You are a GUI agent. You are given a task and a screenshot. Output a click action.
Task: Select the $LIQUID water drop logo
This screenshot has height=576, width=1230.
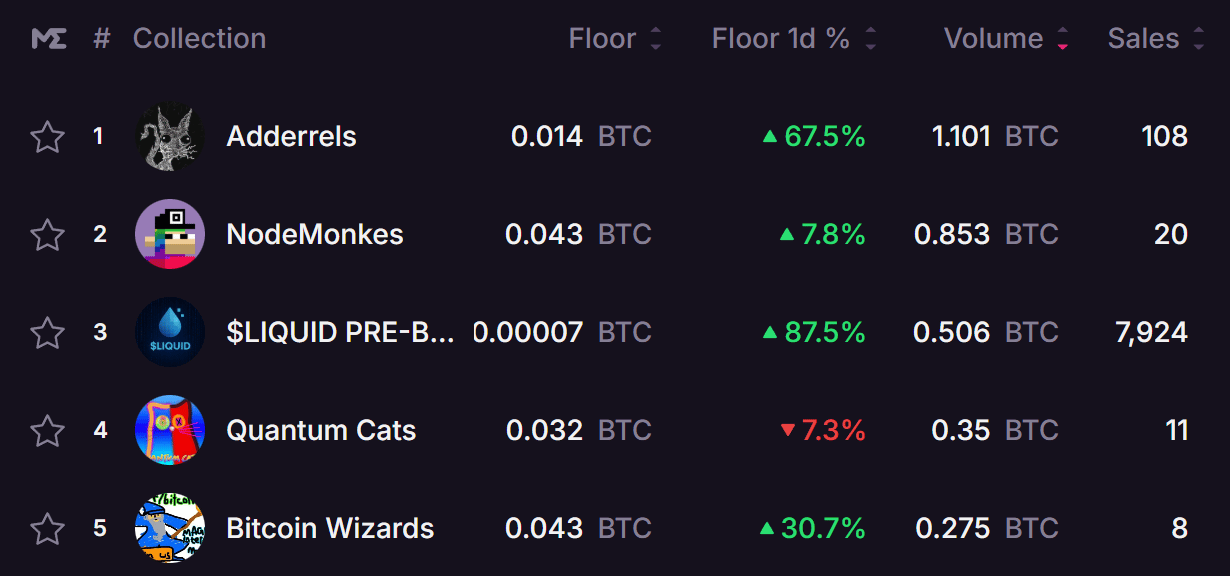pos(170,332)
